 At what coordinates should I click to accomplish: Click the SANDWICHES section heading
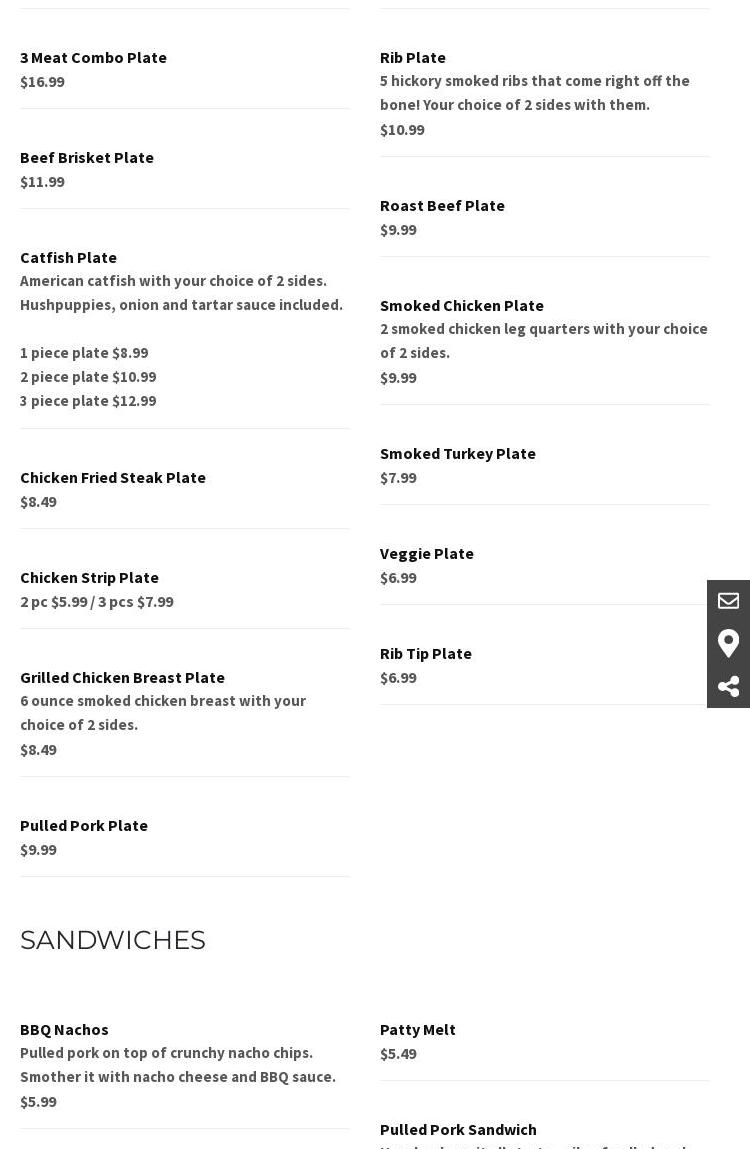tap(113, 940)
